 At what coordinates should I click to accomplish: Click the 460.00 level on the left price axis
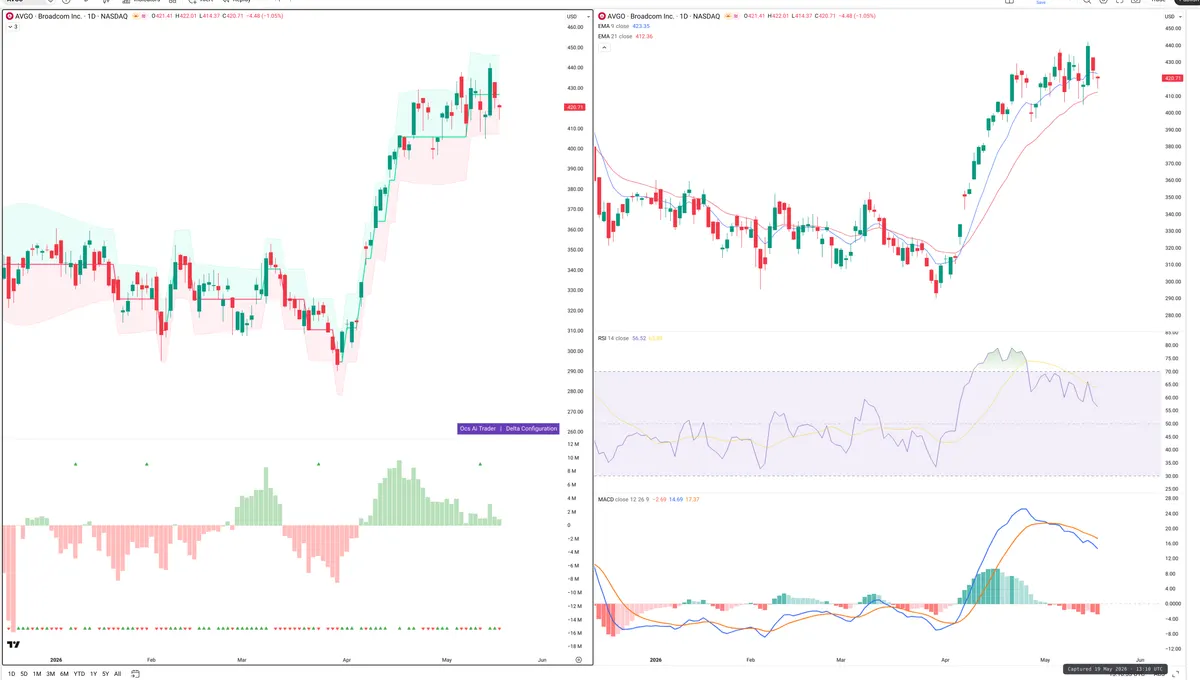(x=575, y=27)
